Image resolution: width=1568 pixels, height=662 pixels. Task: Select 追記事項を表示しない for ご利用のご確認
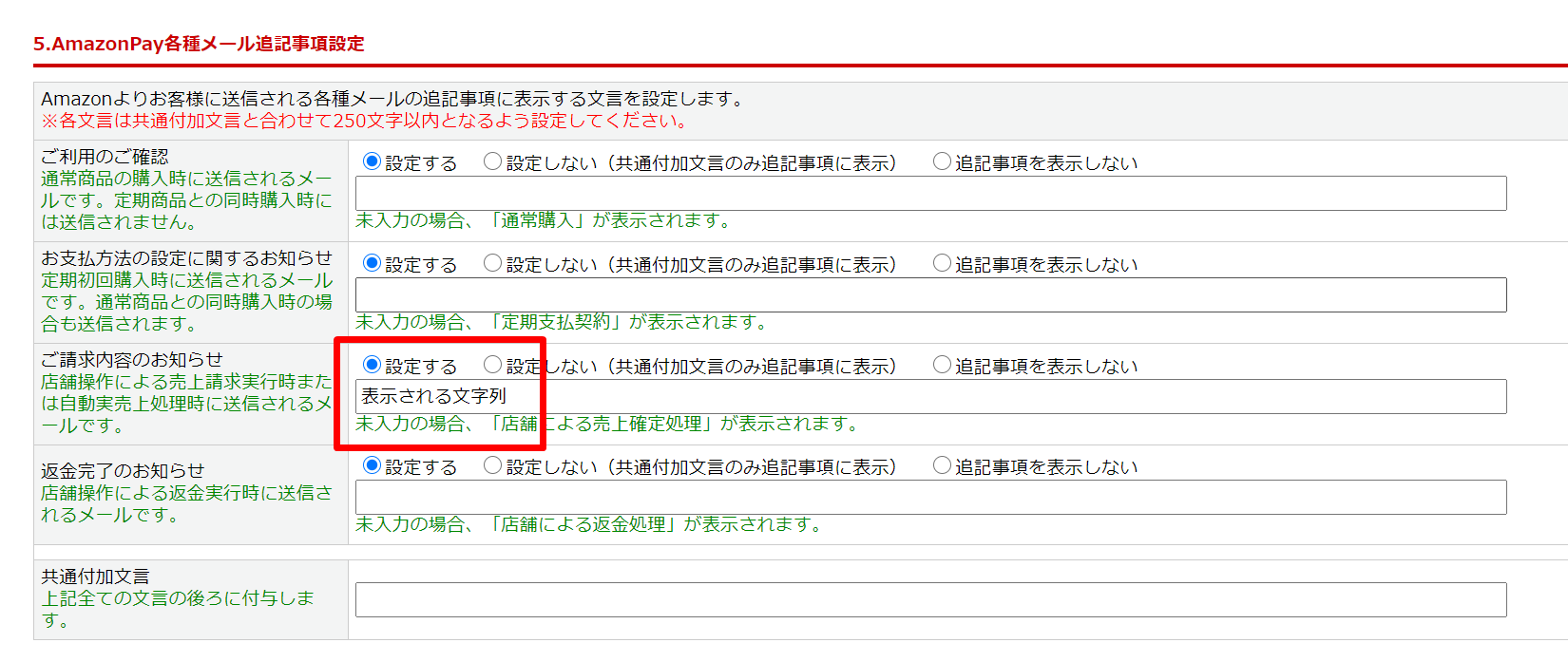(x=942, y=161)
